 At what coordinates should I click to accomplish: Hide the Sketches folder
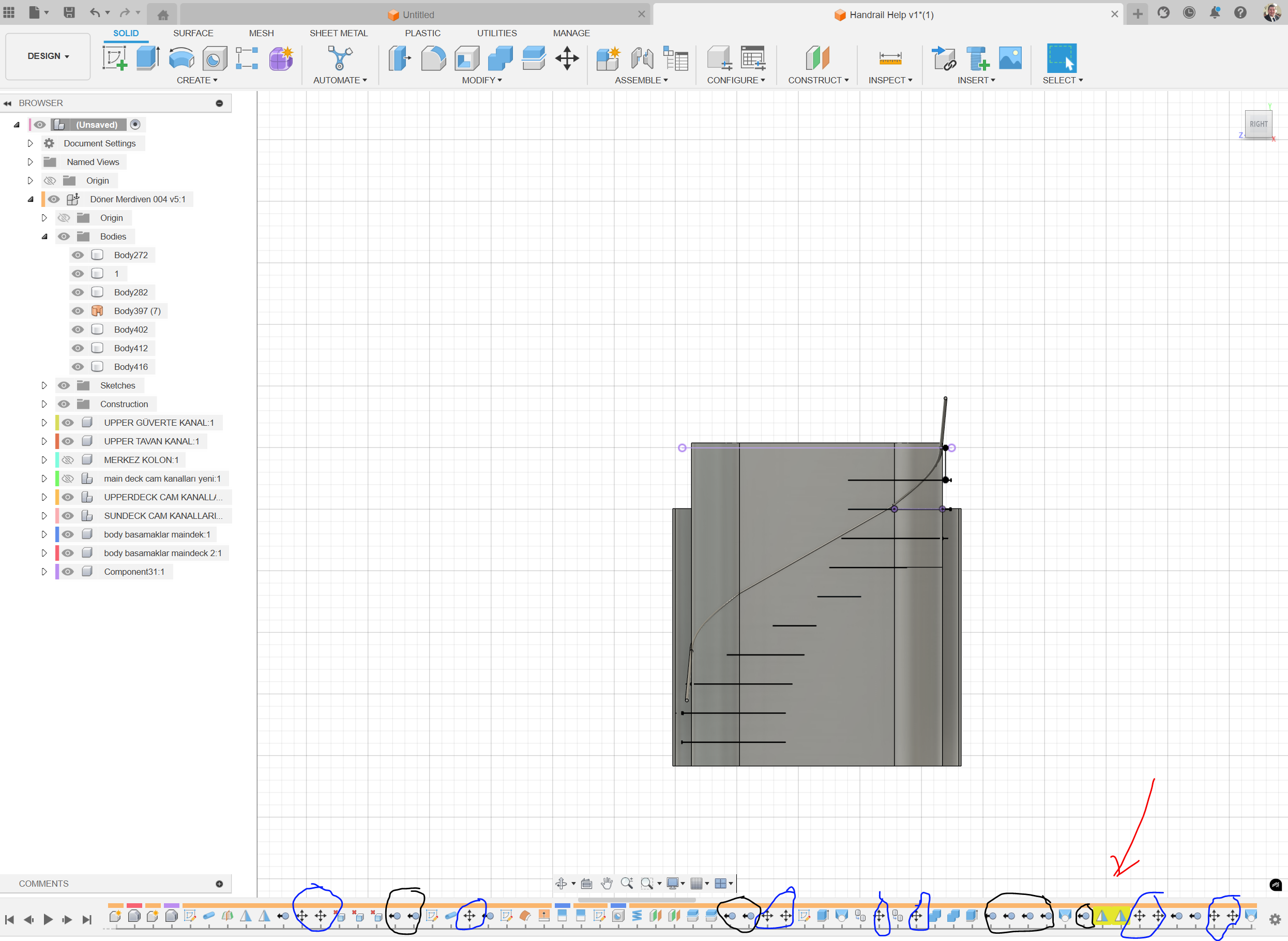point(64,385)
